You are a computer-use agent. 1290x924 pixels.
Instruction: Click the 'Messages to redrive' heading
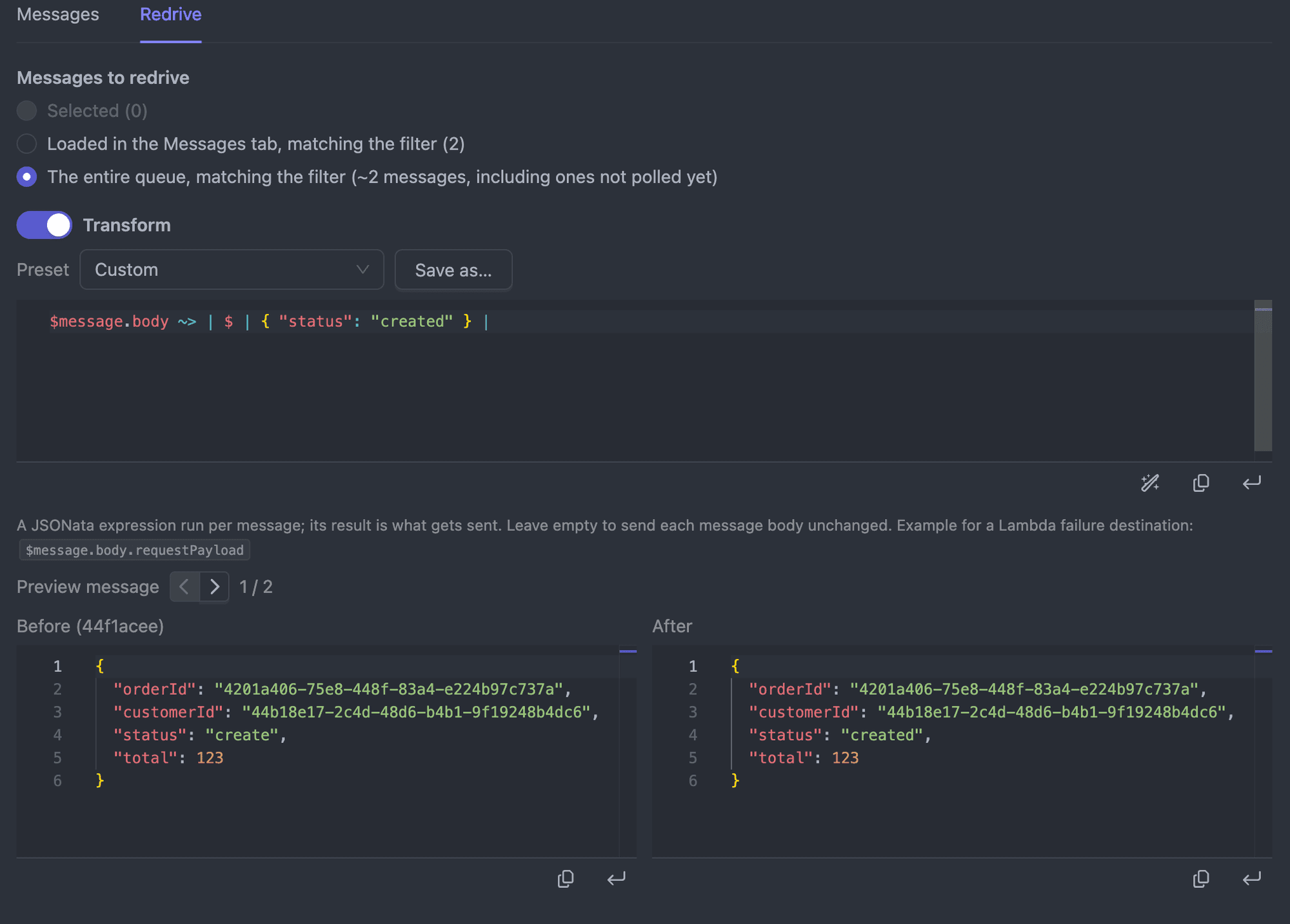(x=103, y=77)
